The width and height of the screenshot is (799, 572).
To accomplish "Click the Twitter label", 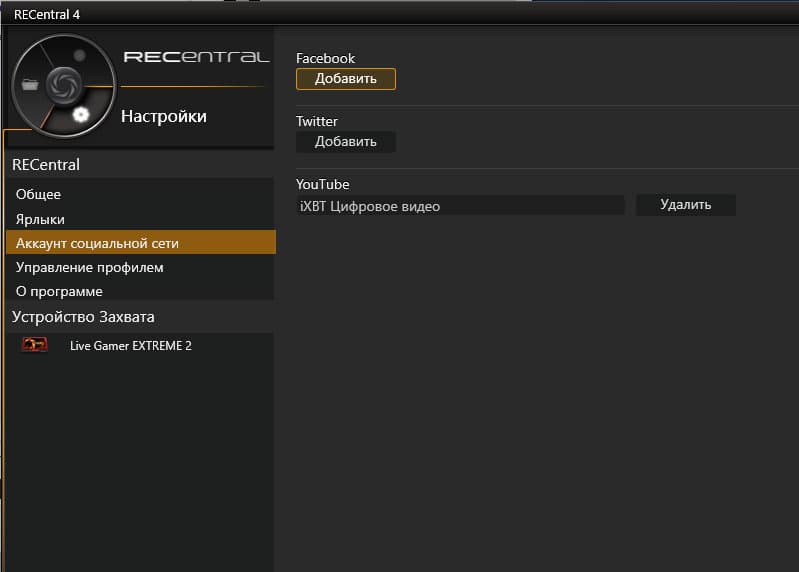I will [x=316, y=121].
